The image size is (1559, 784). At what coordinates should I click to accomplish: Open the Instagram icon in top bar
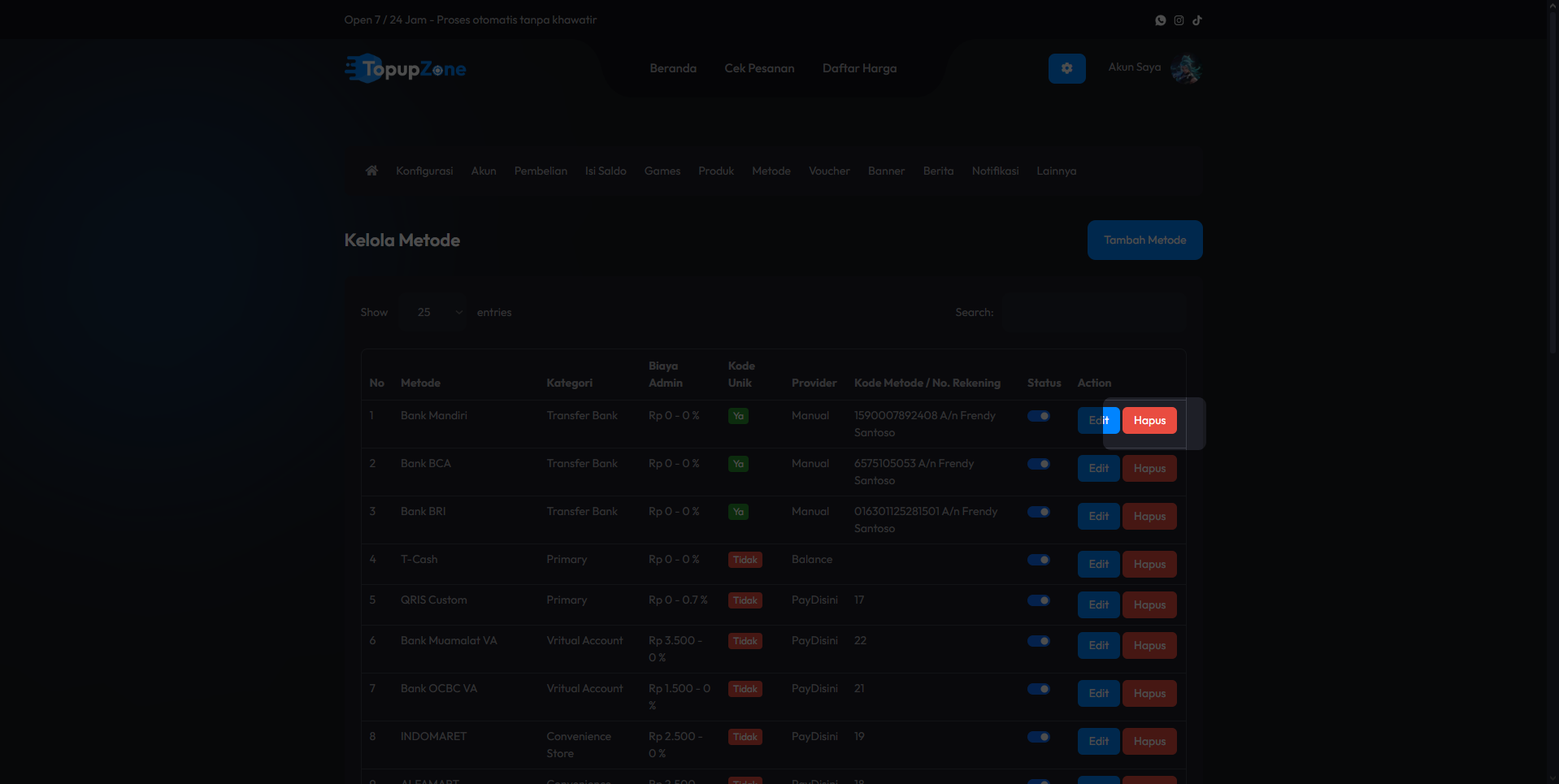pyautogui.click(x=1179, y=20)
